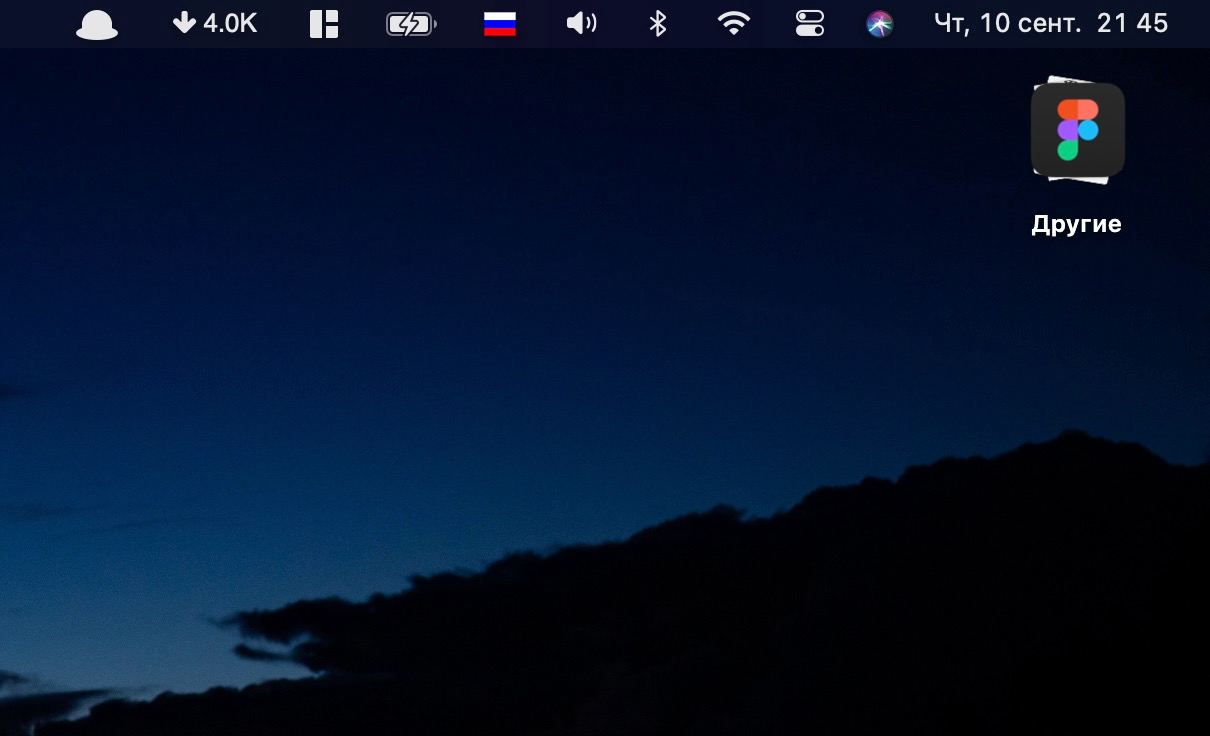Viewport: 1210px width, 736px height.
Task: Open the Bluetooth menu
Action: (657, 23)
